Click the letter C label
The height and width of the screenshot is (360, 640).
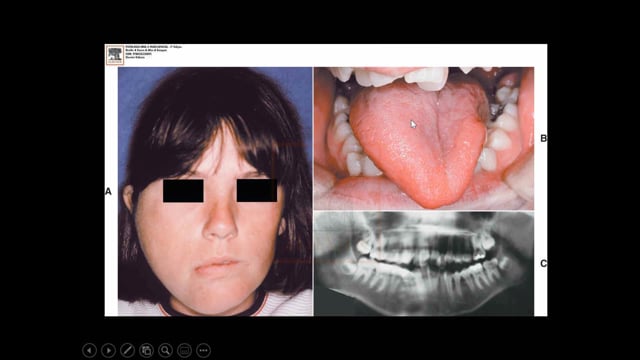point(543,264)
